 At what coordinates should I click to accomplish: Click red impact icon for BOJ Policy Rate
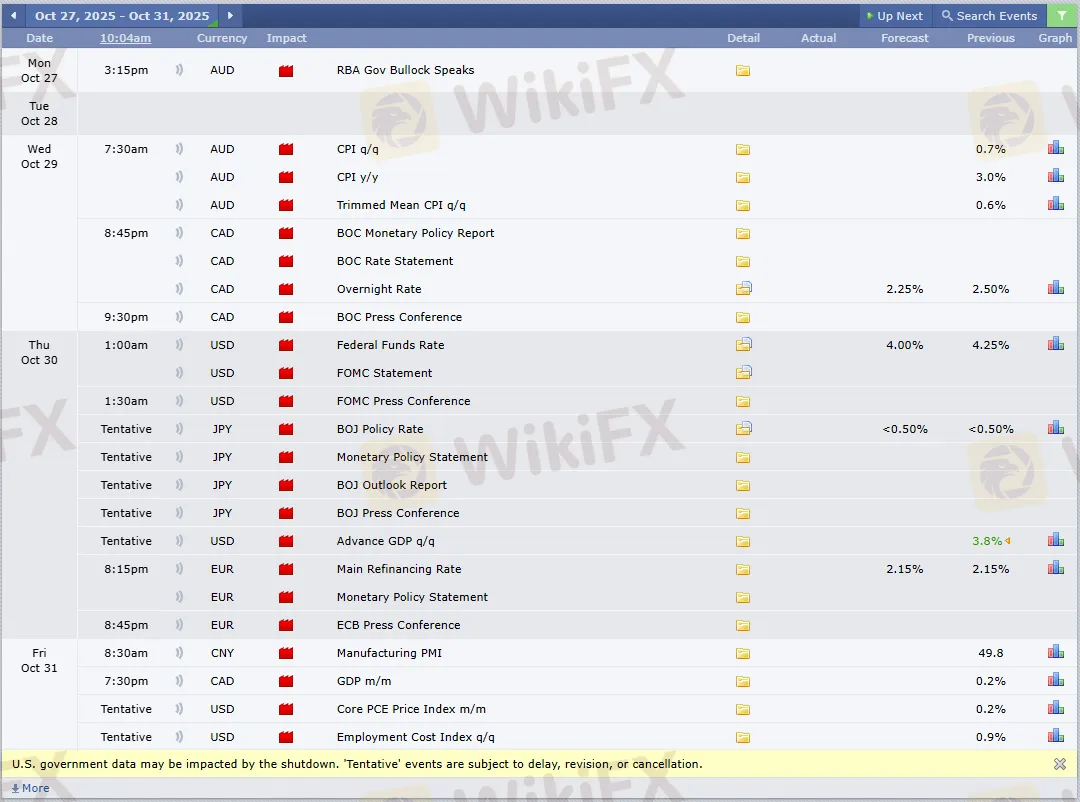pos(286,429)
